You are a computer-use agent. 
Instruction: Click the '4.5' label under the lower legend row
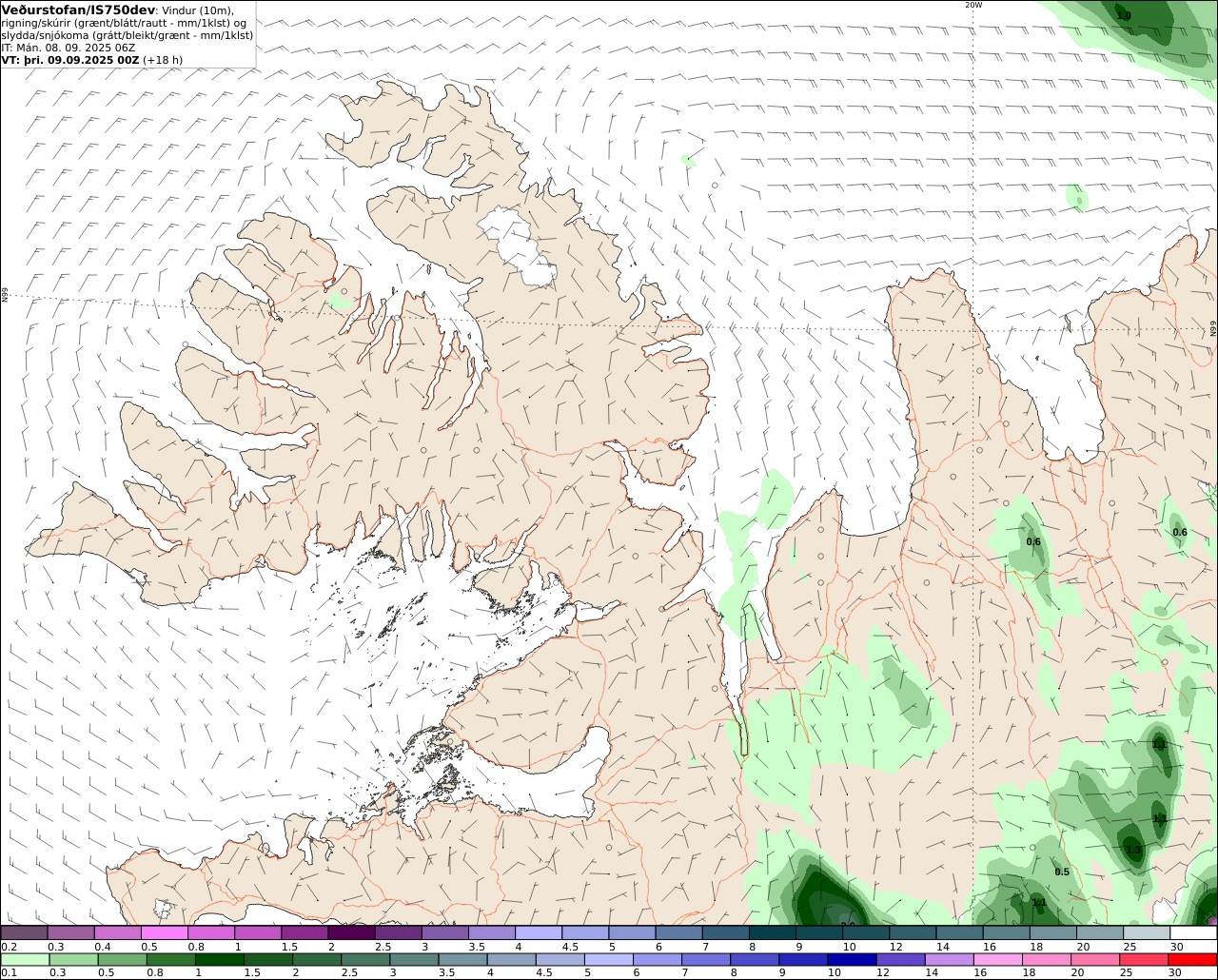click(x=543, y=972)
